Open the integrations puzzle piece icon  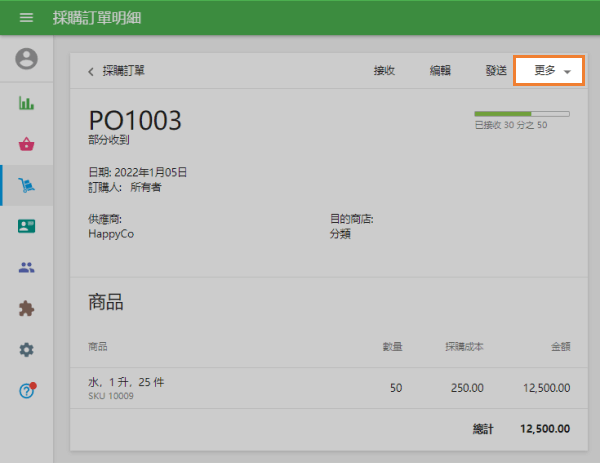tap(26, 309)
